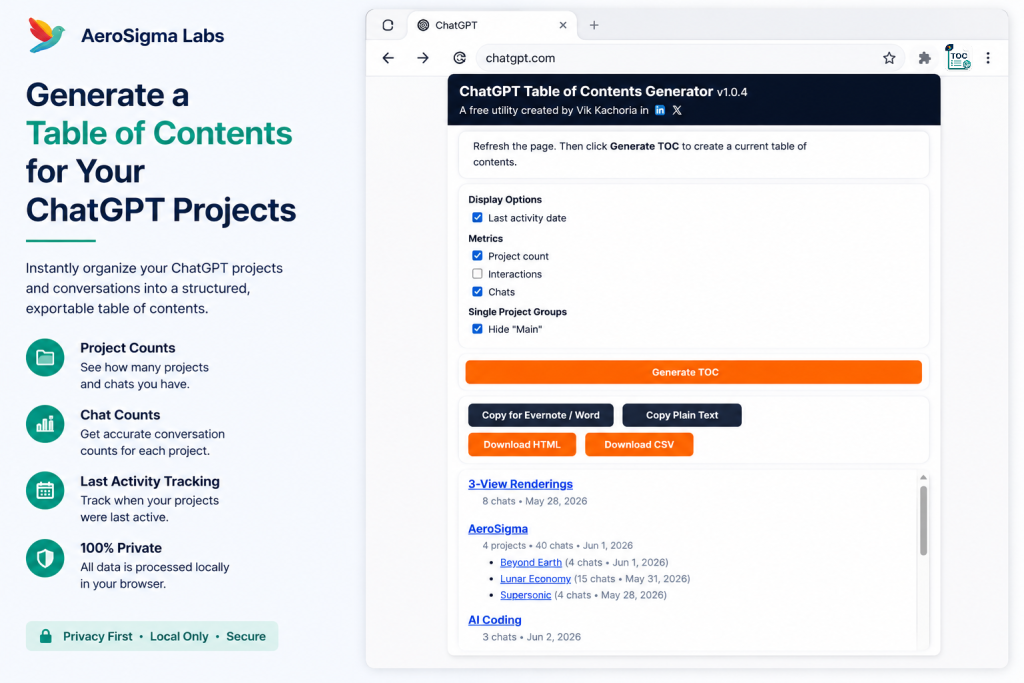This screenshot has height=683, width=1024.
Task: Reload the chatgpt.com page
Action: [460, 58]
